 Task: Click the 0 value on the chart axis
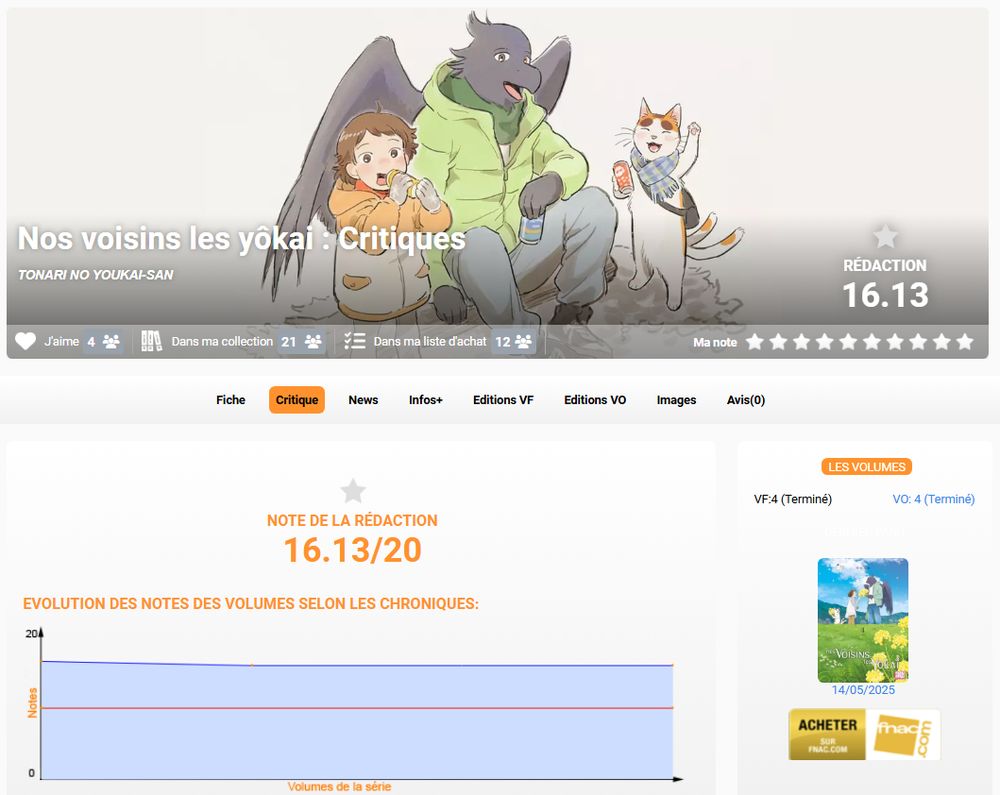[x=31, y=773]
